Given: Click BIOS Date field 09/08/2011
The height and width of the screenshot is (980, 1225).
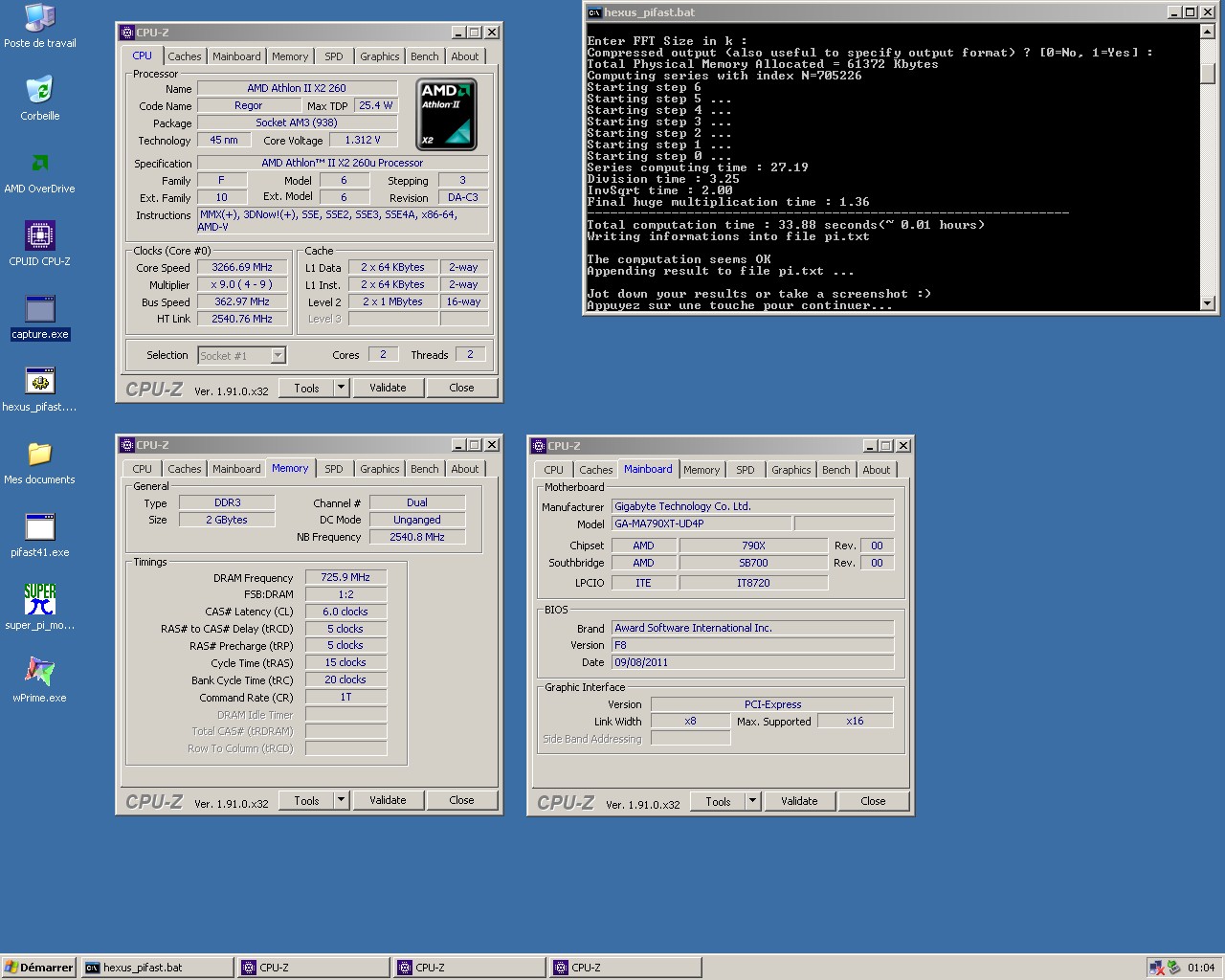Looking at the screenshot, I should tap(752, 662).
